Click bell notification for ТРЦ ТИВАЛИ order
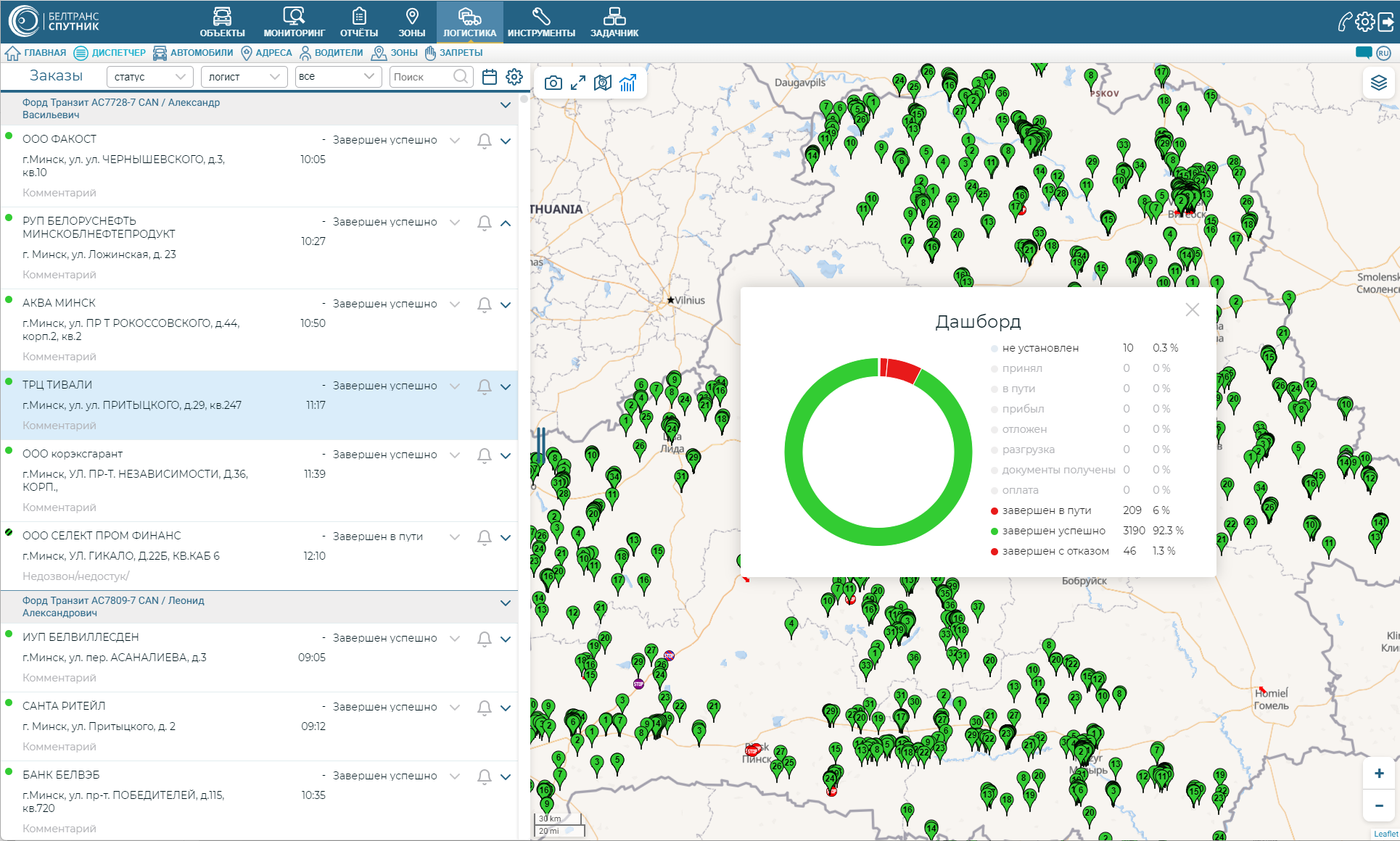Viewport: 1400px width, 841px height. click(485, 386)
